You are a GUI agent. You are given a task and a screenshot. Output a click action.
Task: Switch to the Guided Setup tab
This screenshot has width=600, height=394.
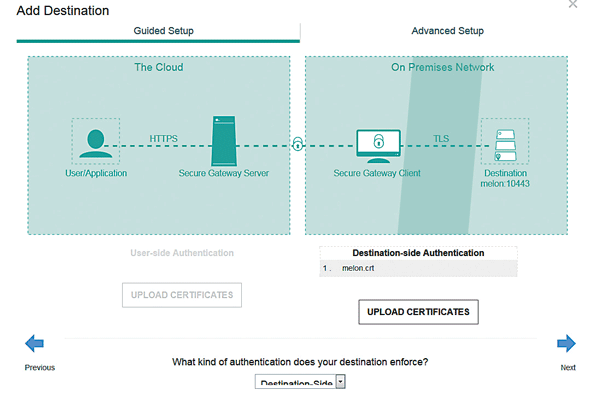click(163, 31)
